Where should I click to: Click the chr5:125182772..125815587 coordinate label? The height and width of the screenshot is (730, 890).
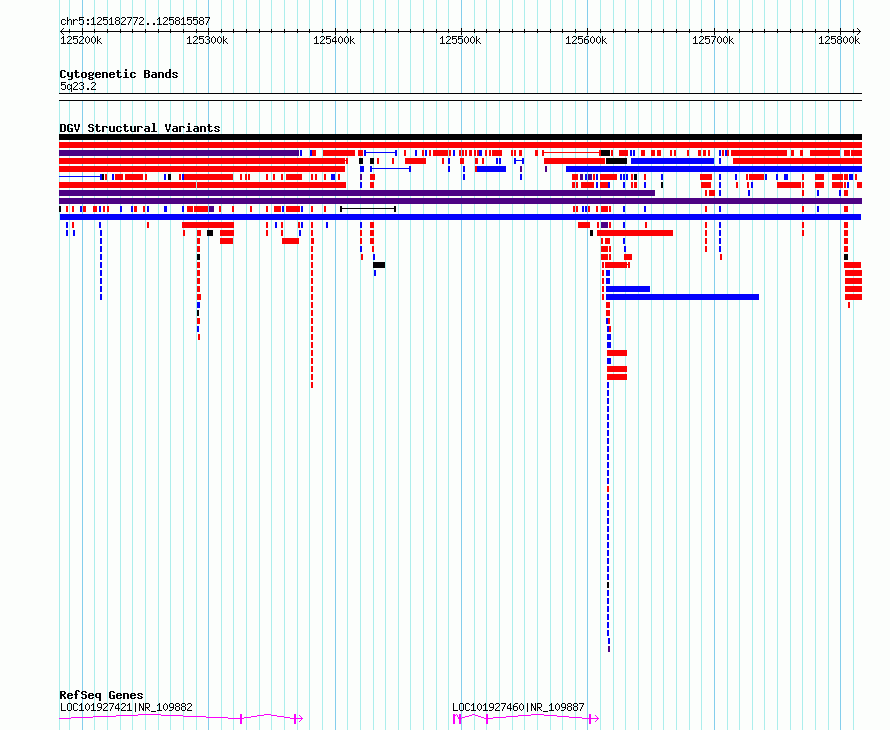coord(135,21)
